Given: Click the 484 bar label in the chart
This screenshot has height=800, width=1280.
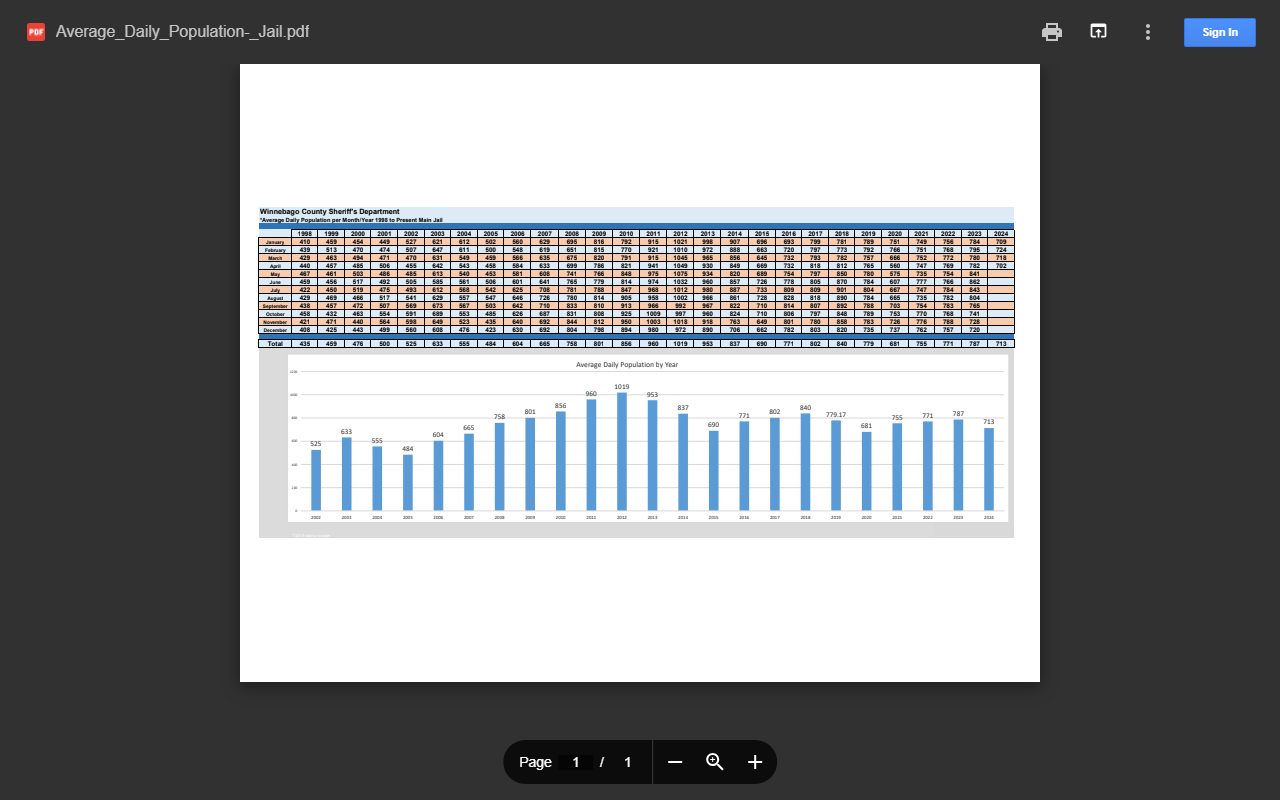Looking at the screenshot, I should (408, 448).
